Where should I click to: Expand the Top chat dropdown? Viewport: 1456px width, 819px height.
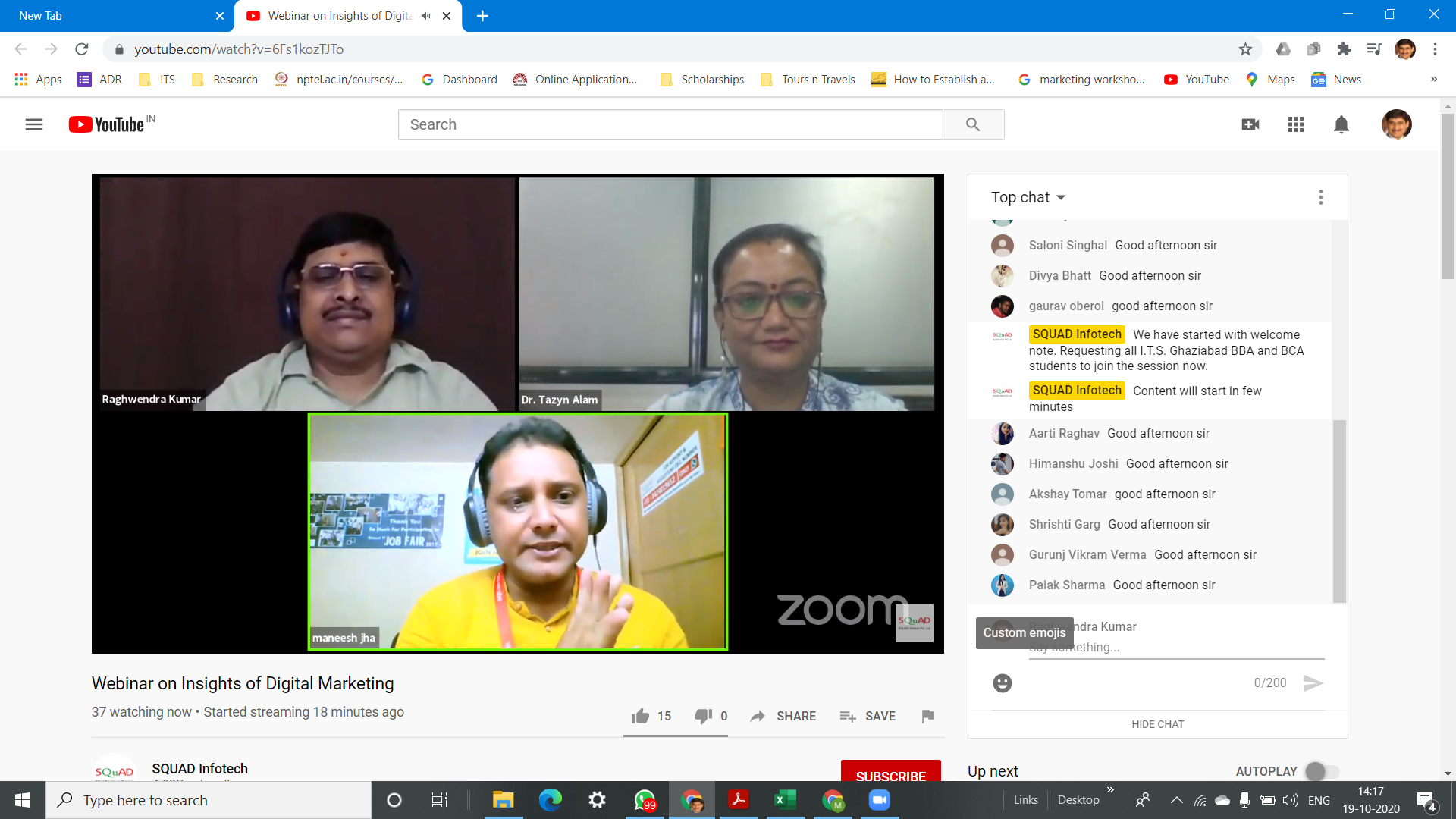[1028, 197]
